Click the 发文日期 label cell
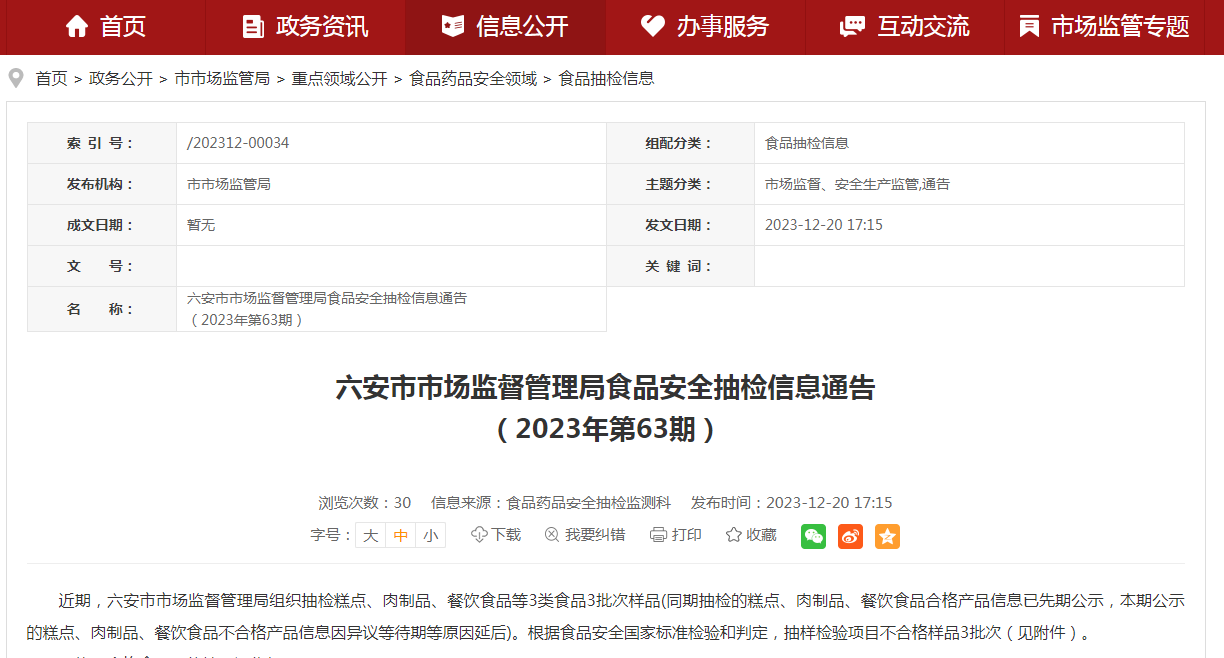 click(x=680, y=225)
